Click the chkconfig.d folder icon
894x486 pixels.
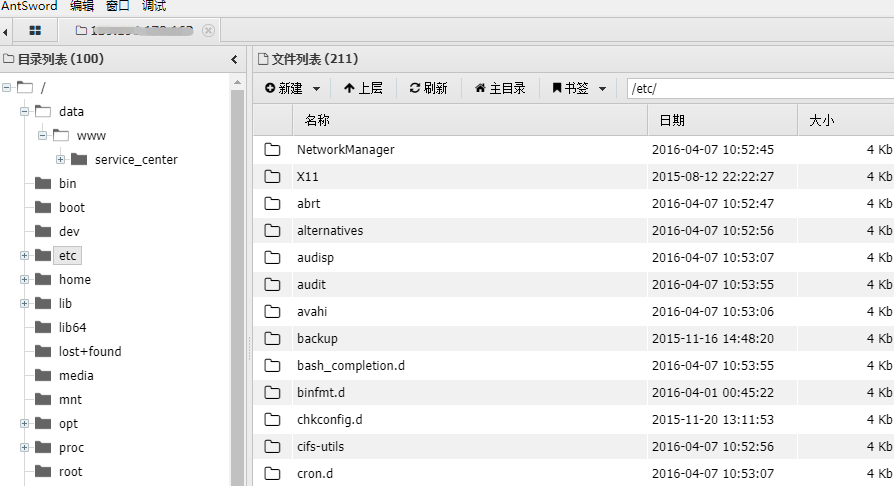point(273,419)
